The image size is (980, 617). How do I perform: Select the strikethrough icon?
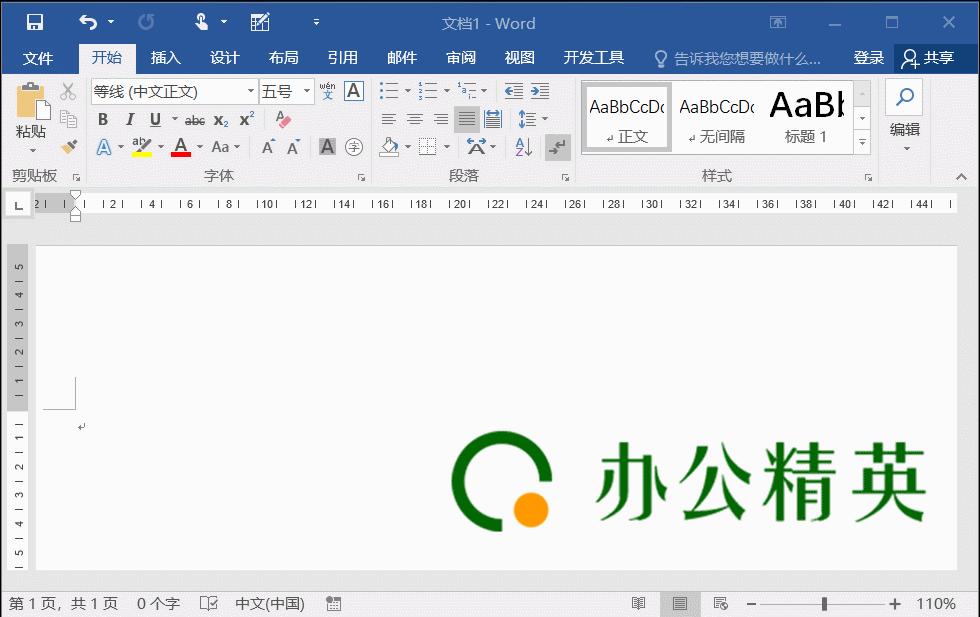point(195,118)
